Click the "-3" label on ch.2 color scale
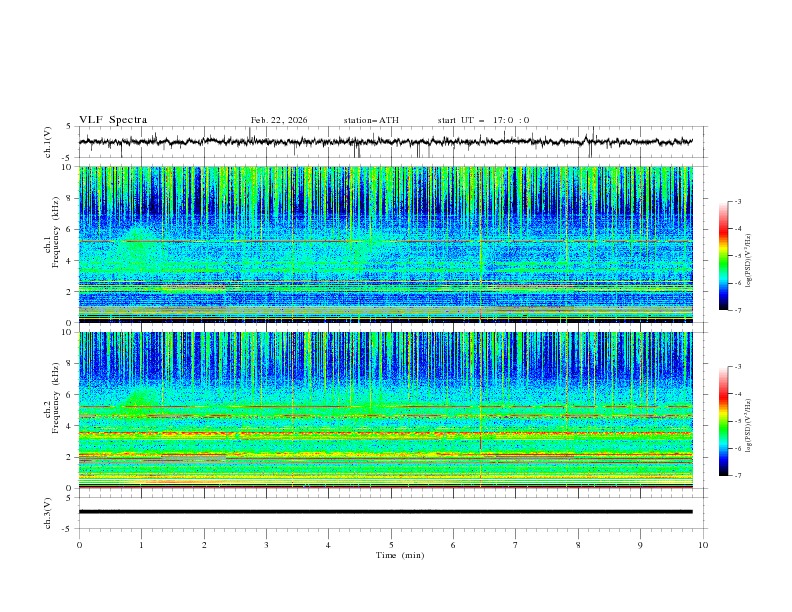792x612 pixels. click(738, 367)
